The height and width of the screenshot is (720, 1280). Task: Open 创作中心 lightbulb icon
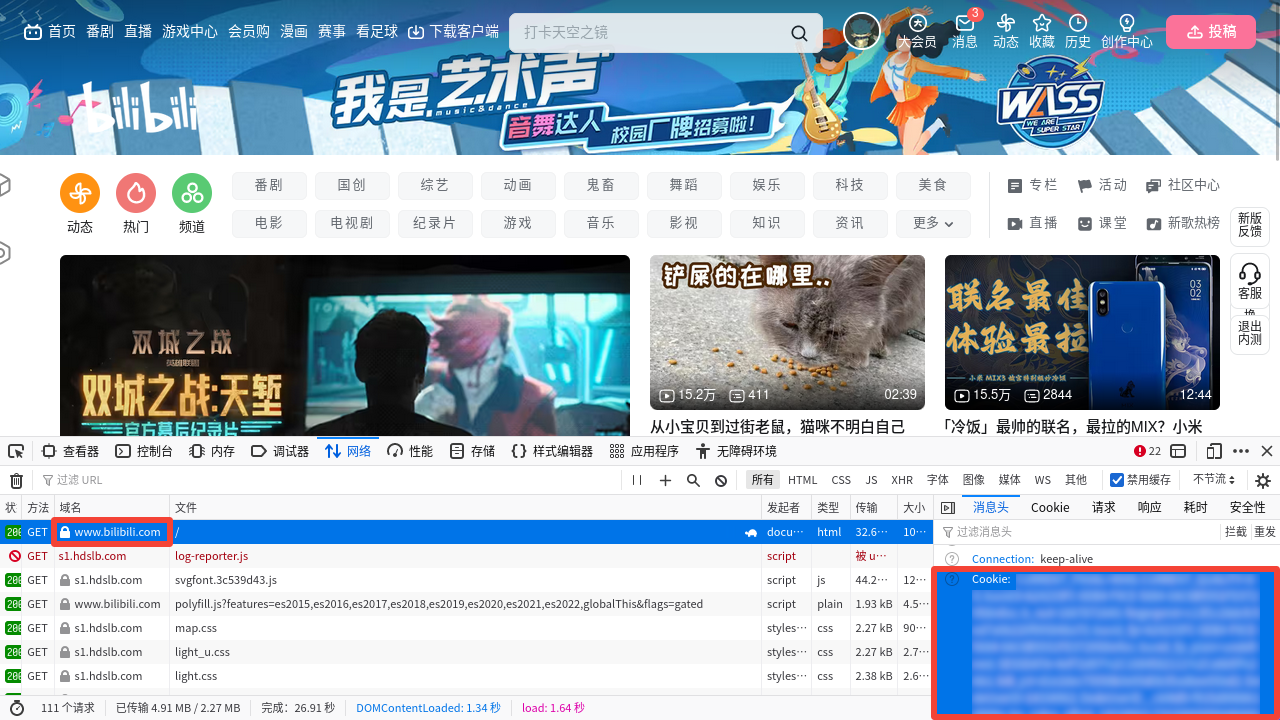(1127, 31)
